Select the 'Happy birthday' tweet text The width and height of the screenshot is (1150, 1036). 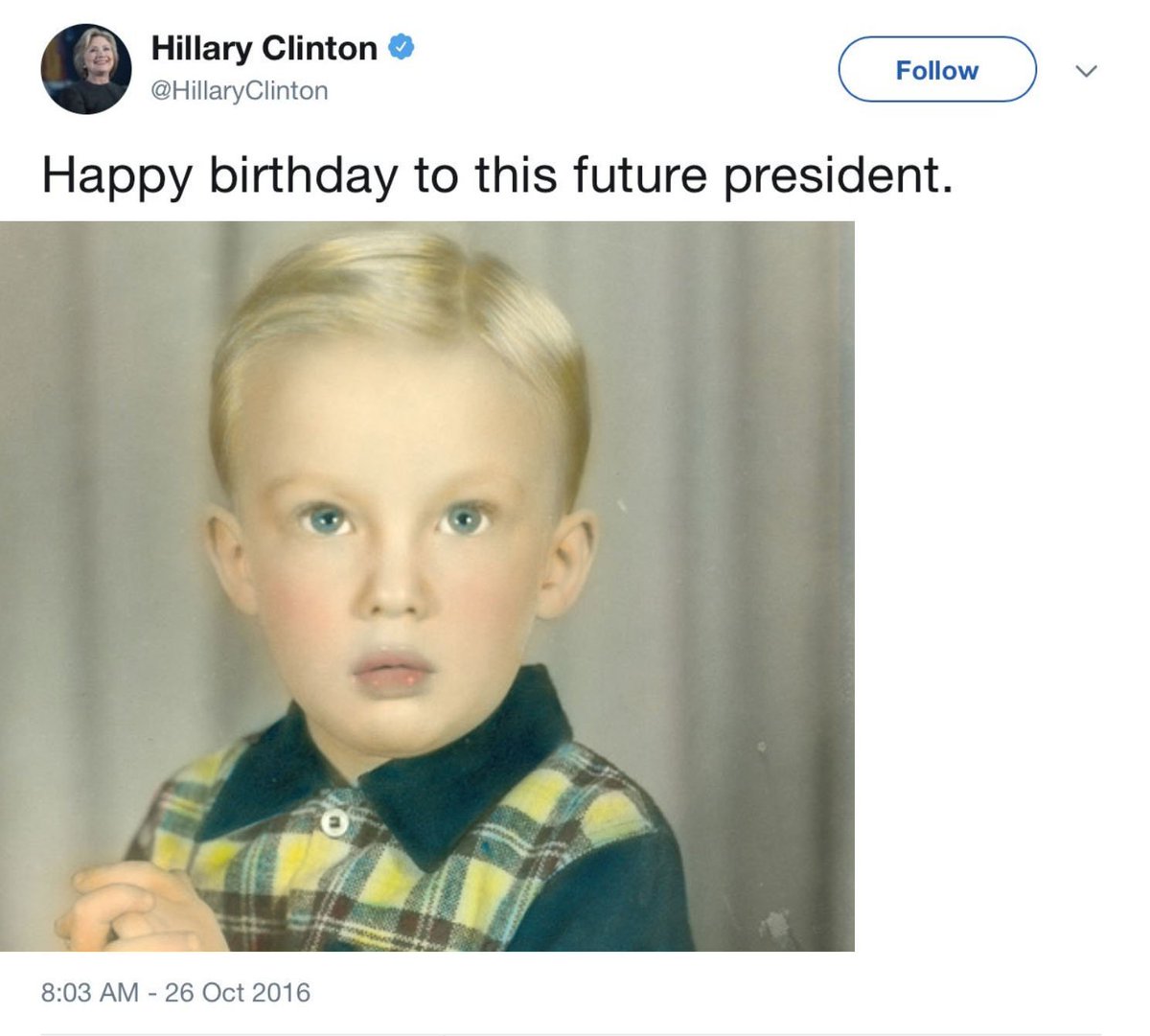coord(496,175)
